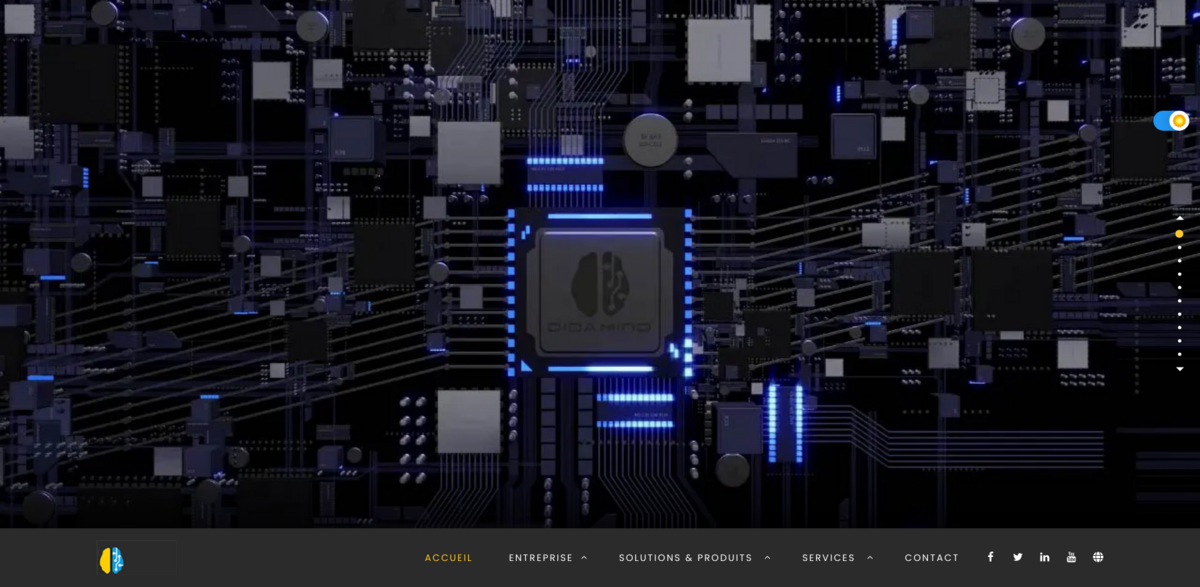Click the highlighted orange pagination dot

(1179, 232)
